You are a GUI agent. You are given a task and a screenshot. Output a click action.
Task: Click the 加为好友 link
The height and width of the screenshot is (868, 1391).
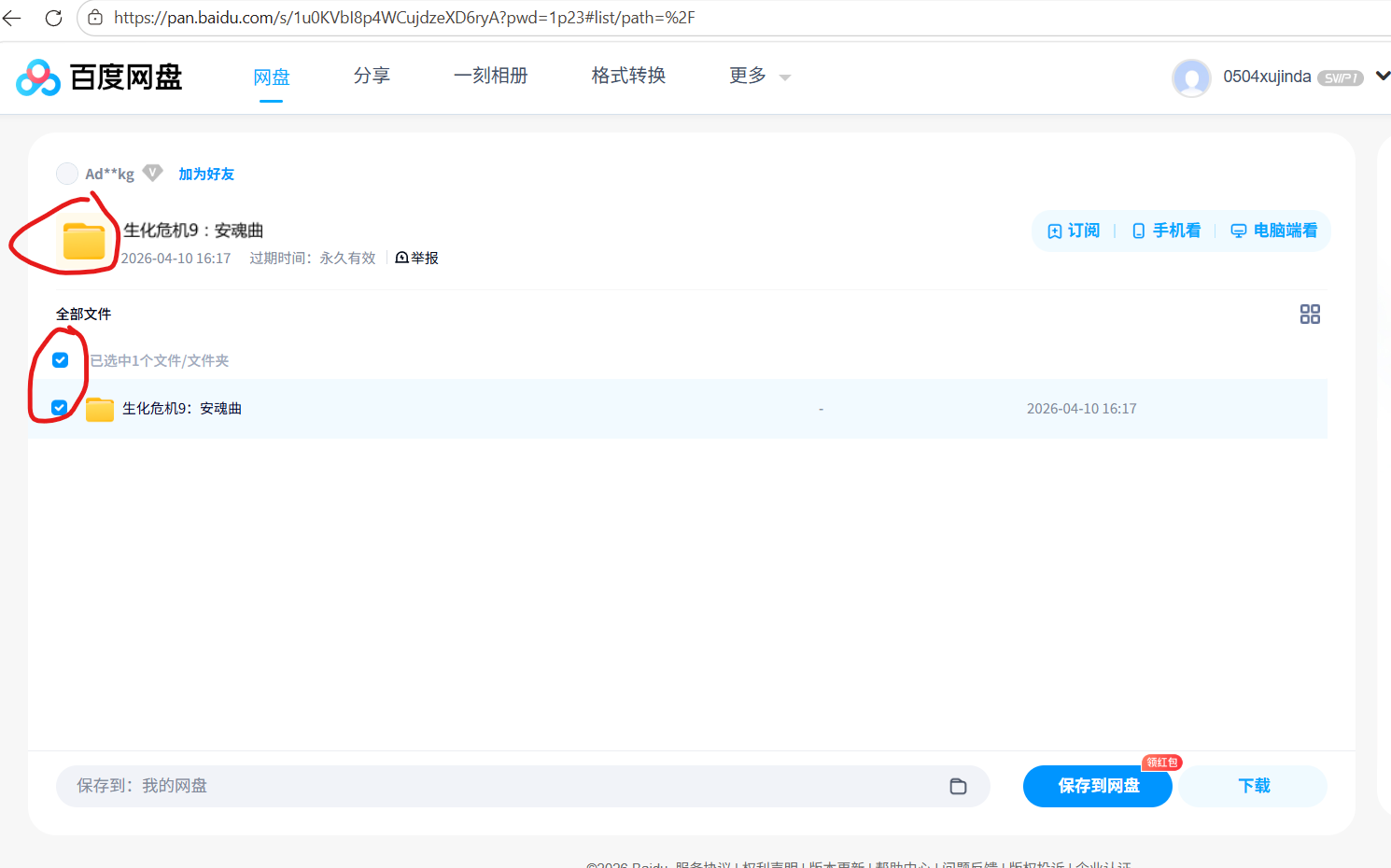206,174
